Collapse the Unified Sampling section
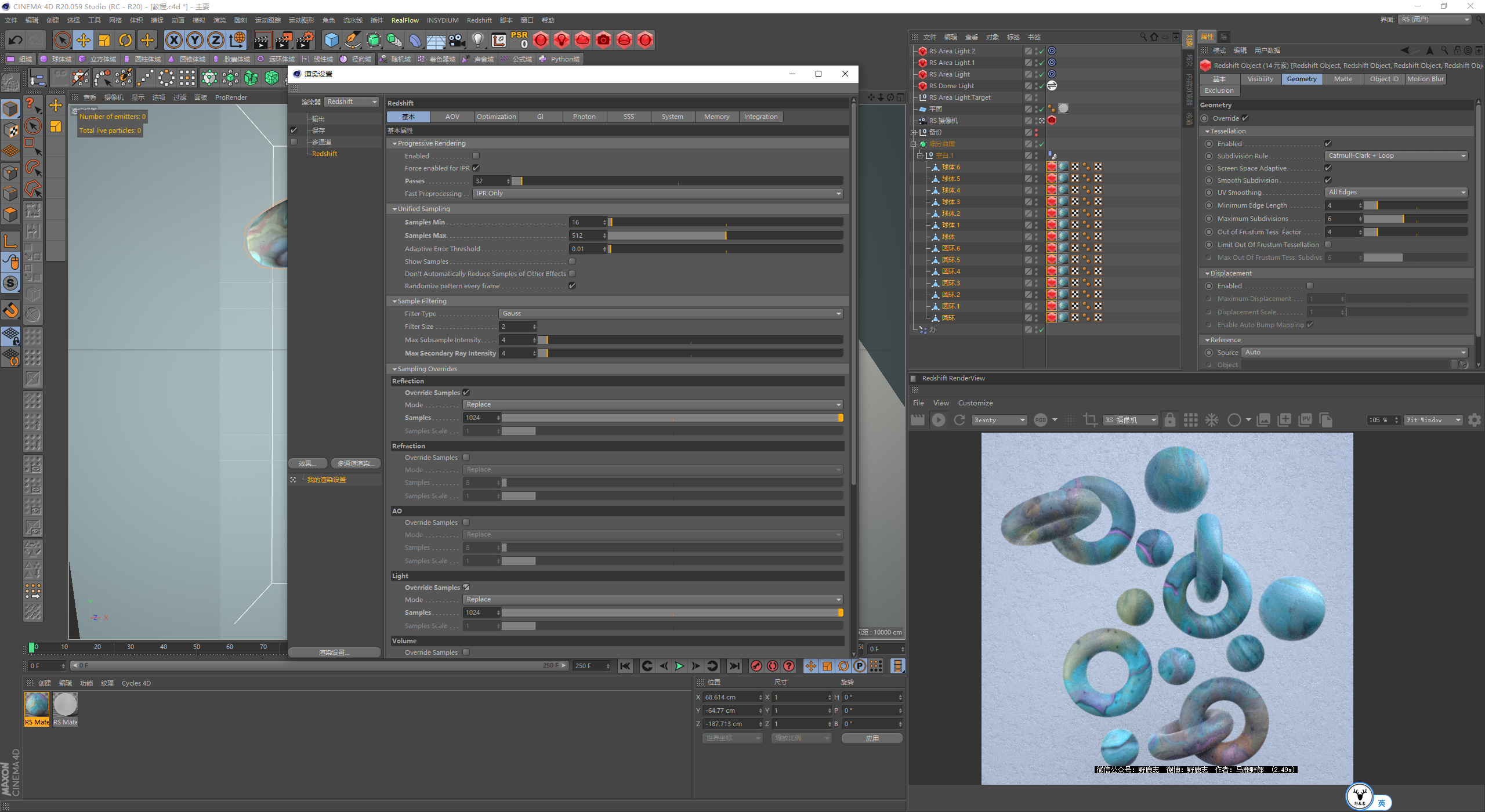Viewport: 1485px width, 812px height. point(394,209)
